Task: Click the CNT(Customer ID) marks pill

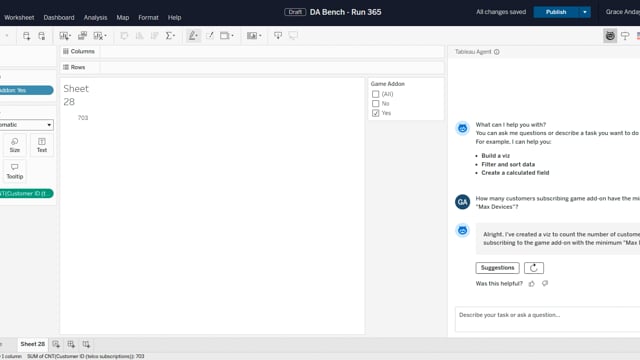Action: click(x=26, y=193)
